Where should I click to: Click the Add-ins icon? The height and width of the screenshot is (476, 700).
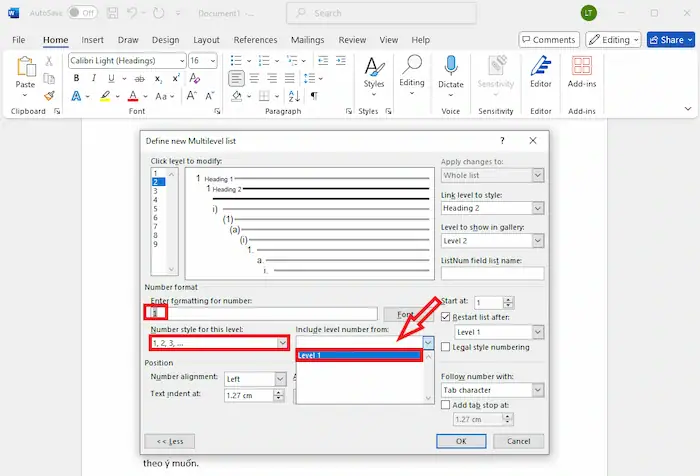coord(581,67)
